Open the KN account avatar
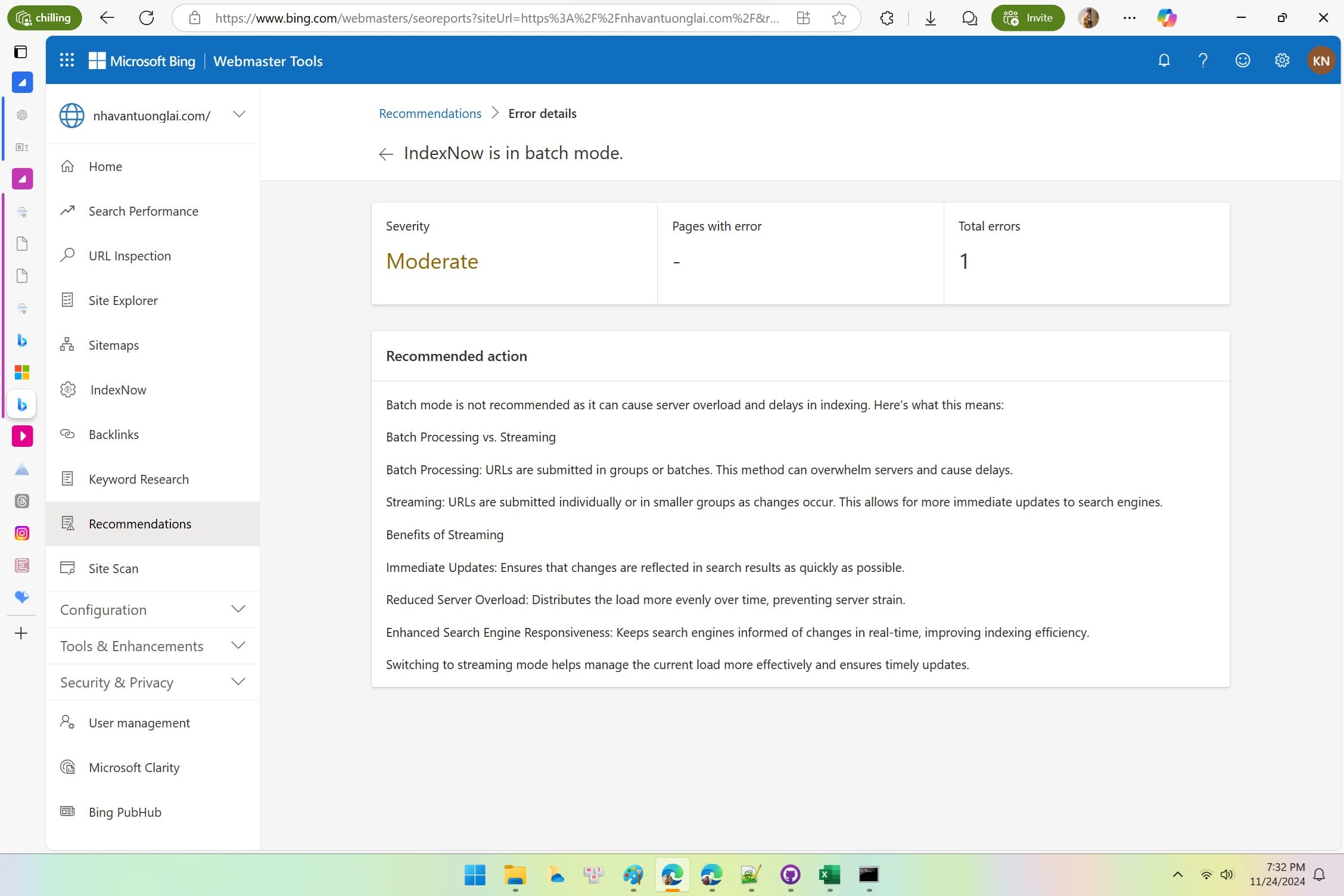 (x=1321, y=61)
